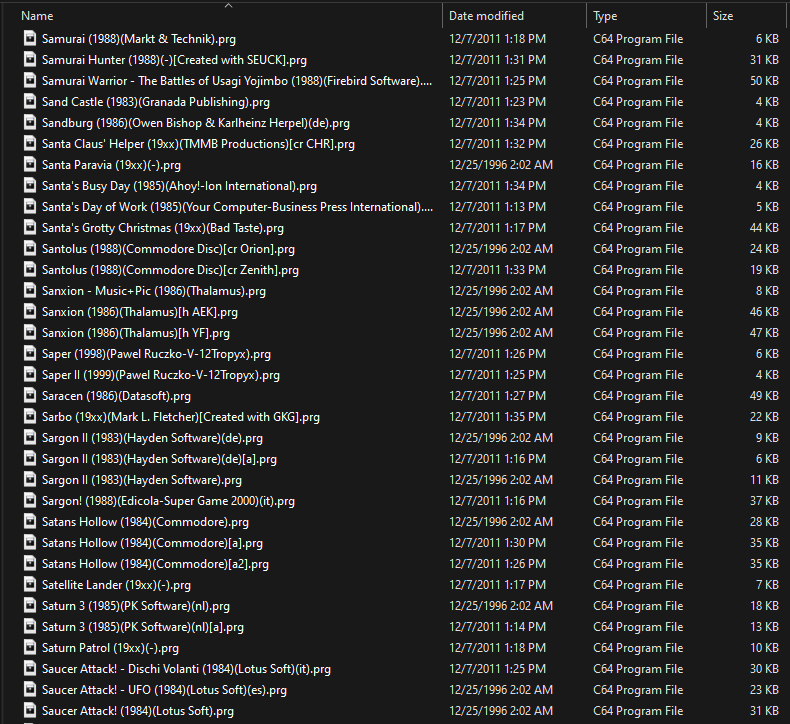Click the 12/7/2011 1:14 PM date of Saturn 3 [a]
Image resolution: width=790 pixels, height=724 pixels.
coord(497,627)
